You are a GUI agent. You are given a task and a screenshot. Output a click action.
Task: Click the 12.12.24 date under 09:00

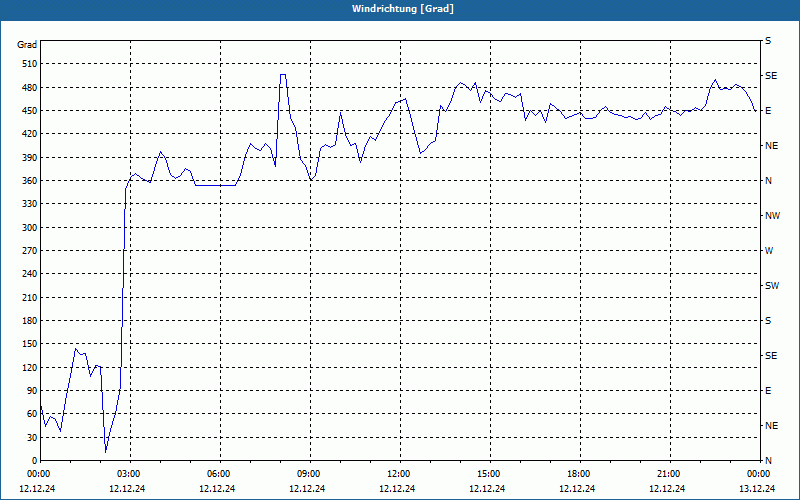click(x=307, y=488)
